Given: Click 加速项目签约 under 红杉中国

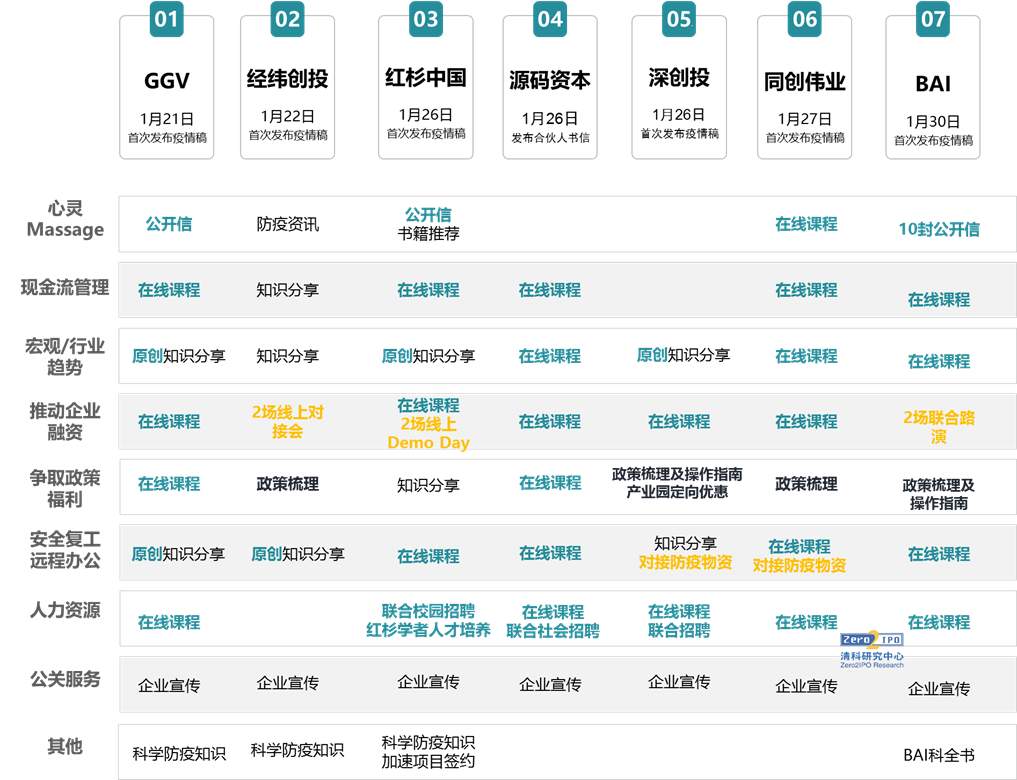Looking at the screenshot, I should coord(428,761).
